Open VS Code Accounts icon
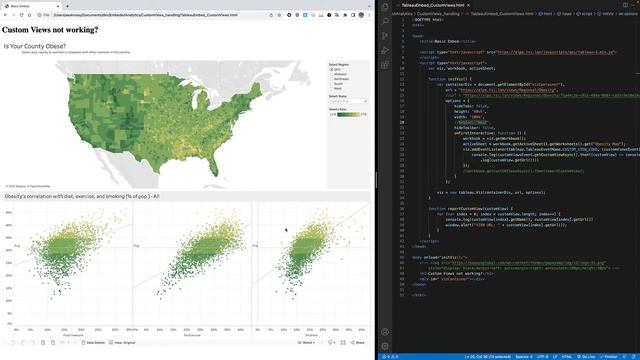This screenshot has width=640, height=360. click(385, 332)
